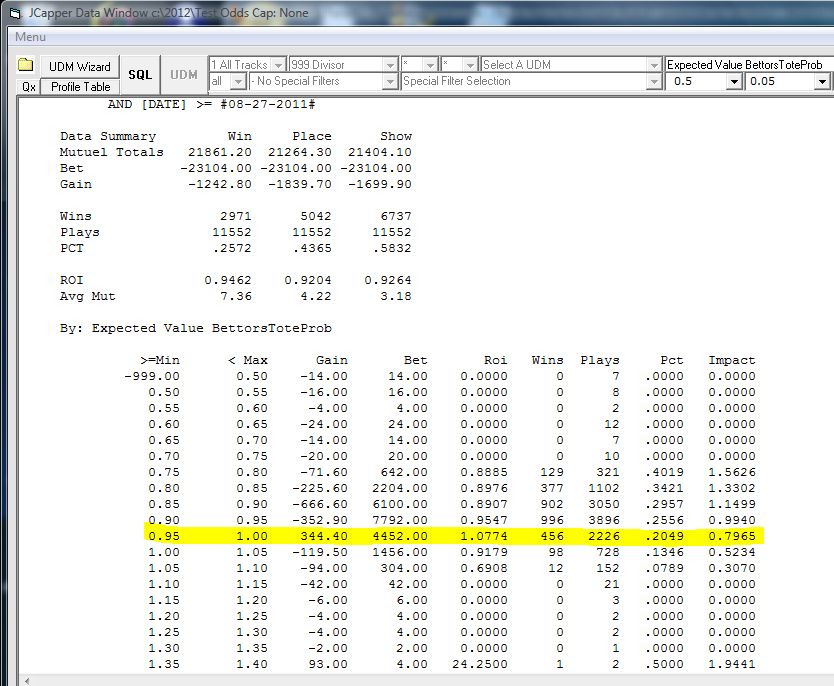
Task: Click the highlighted bet 4452.00
Action: click(x=400, y=536)
